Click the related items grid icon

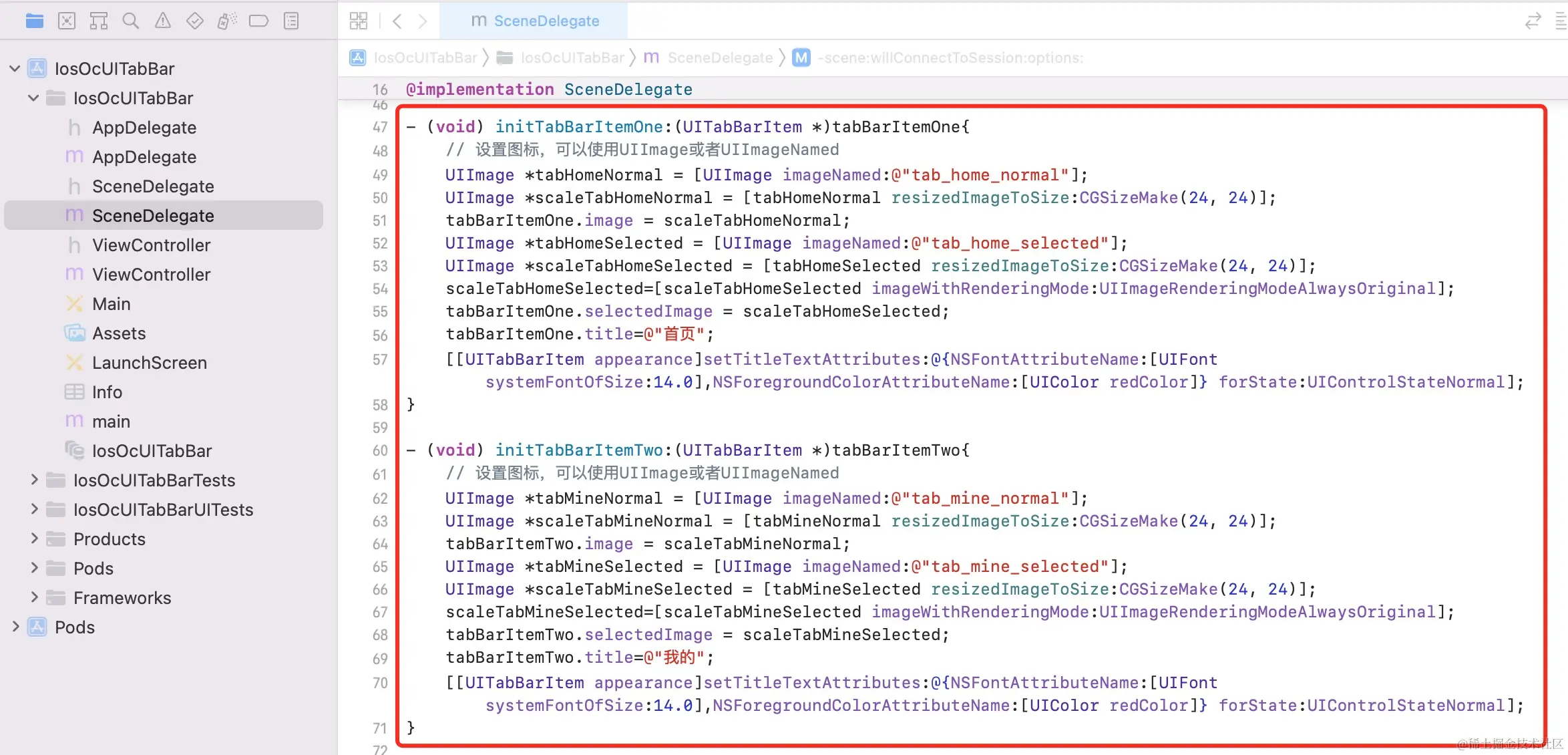[x=359, y=21]
